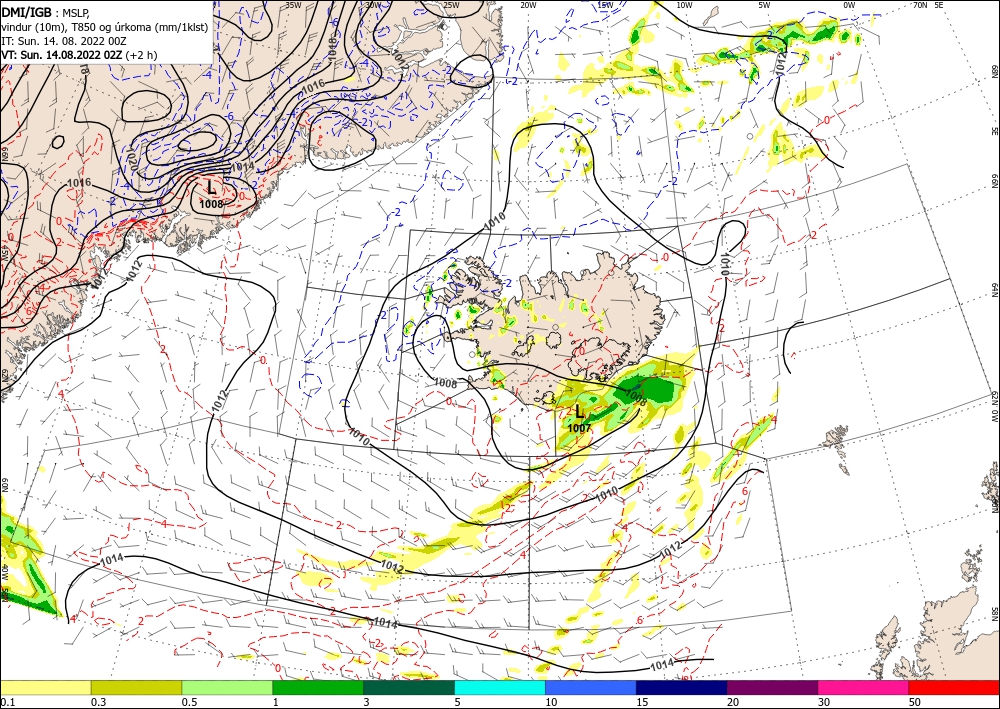This screenshot has height=709, width=1000.
Task: Click the "DMI/IGB : MSLP," title line
Action: (x=45, y=11)
